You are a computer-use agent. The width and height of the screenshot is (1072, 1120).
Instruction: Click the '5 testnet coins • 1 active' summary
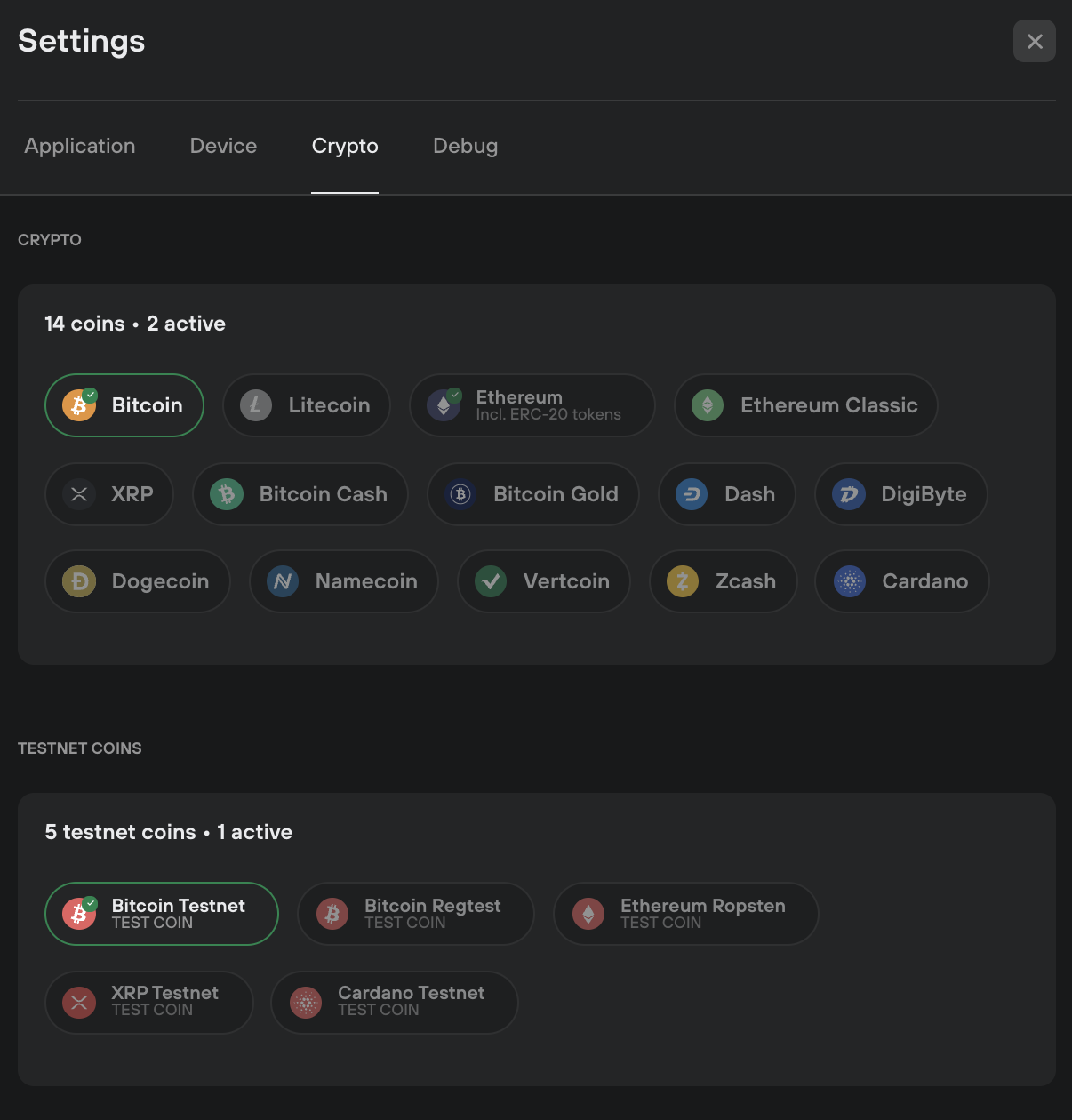[169, 832]
